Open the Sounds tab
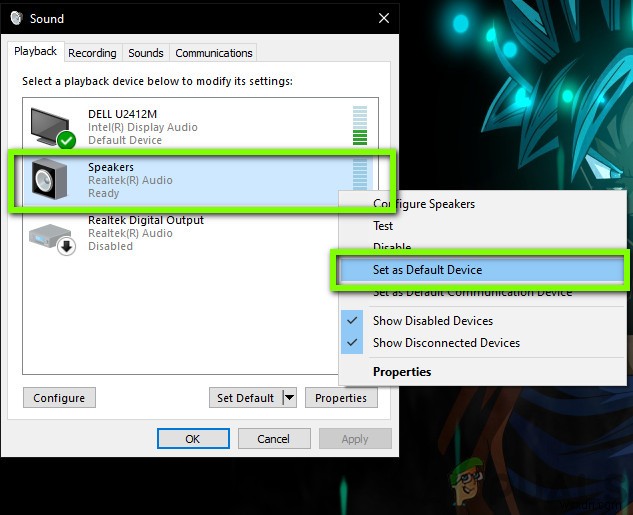Viewport: 633px width, 515px height. (x=146, y=53)
